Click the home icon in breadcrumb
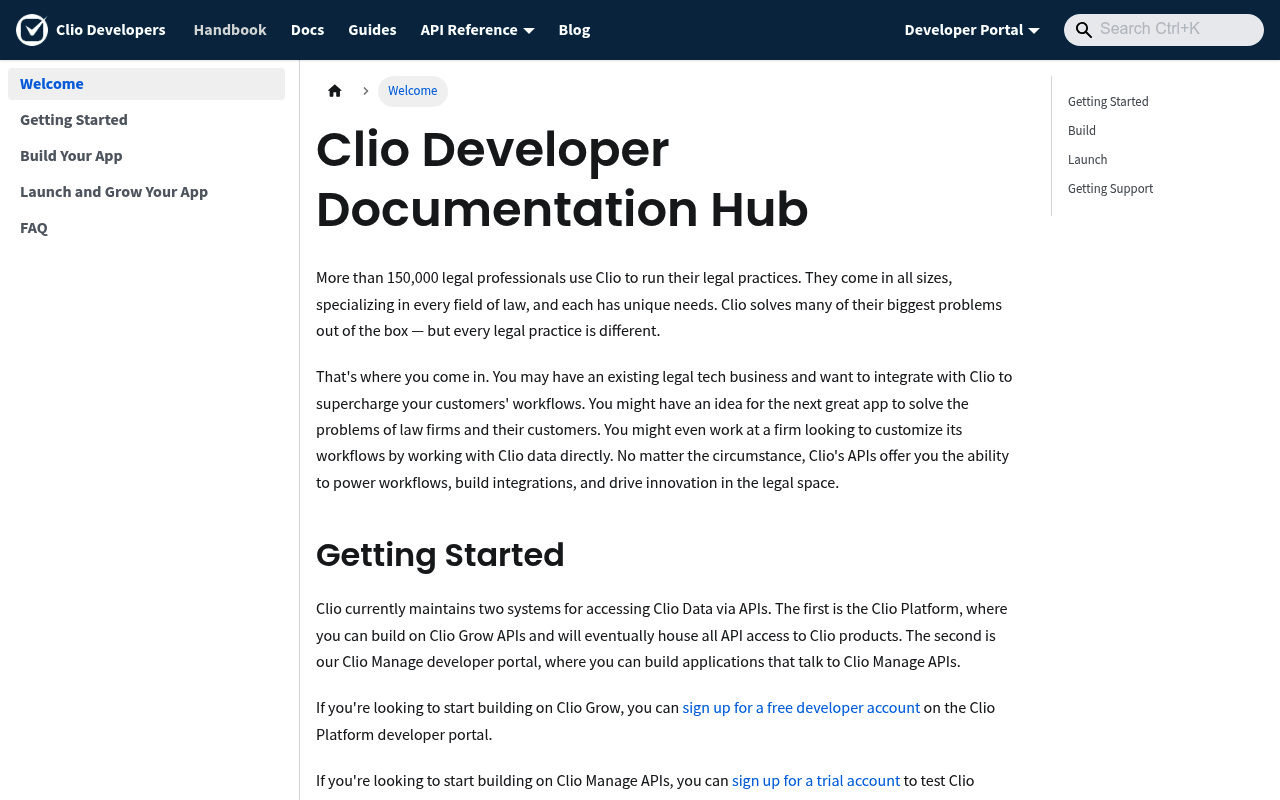 click(x=335, y=91)
